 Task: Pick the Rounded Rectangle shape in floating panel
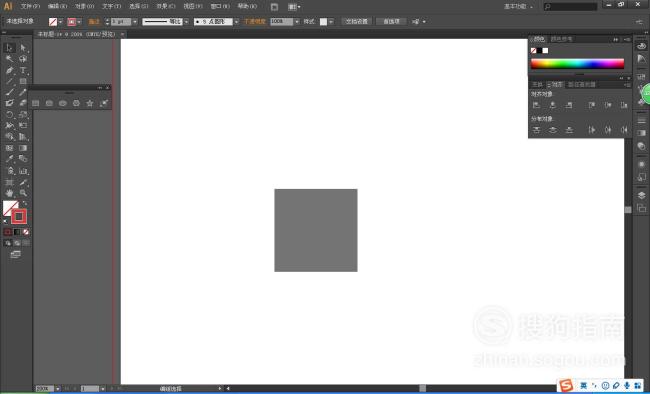pyautogui.click(x=49, y=103)
